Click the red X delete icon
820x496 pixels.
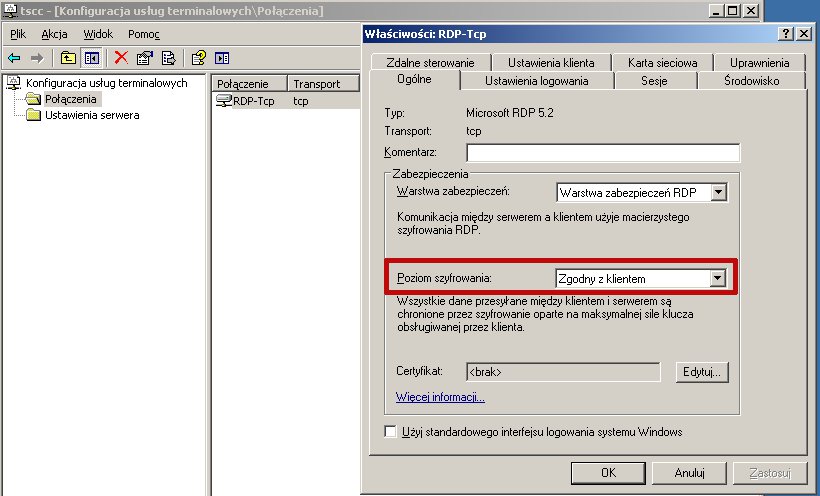[x=121, y=58]
